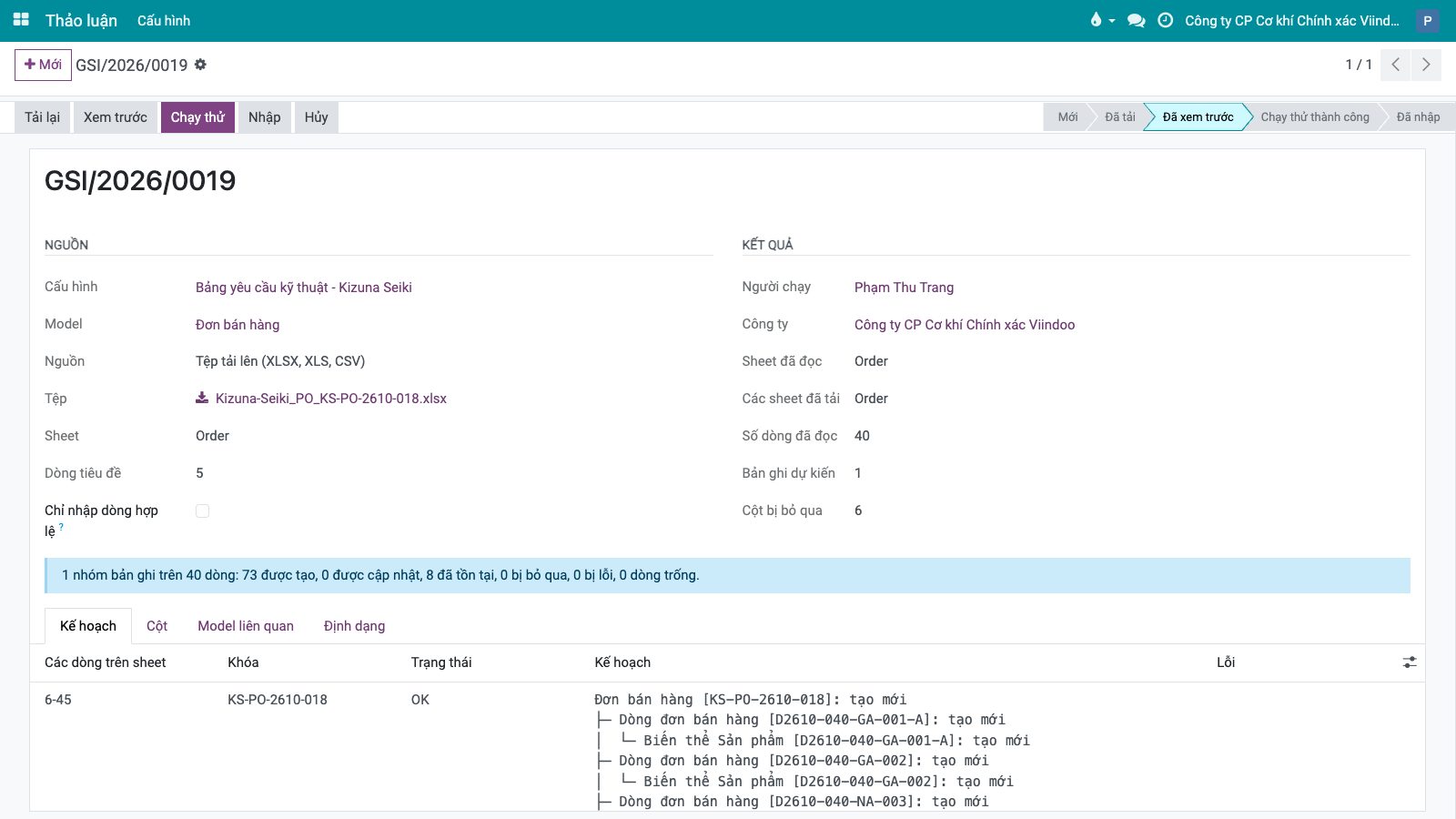Click the Đã nhập status stage
1456x819 pixels.
point(1418,116)
